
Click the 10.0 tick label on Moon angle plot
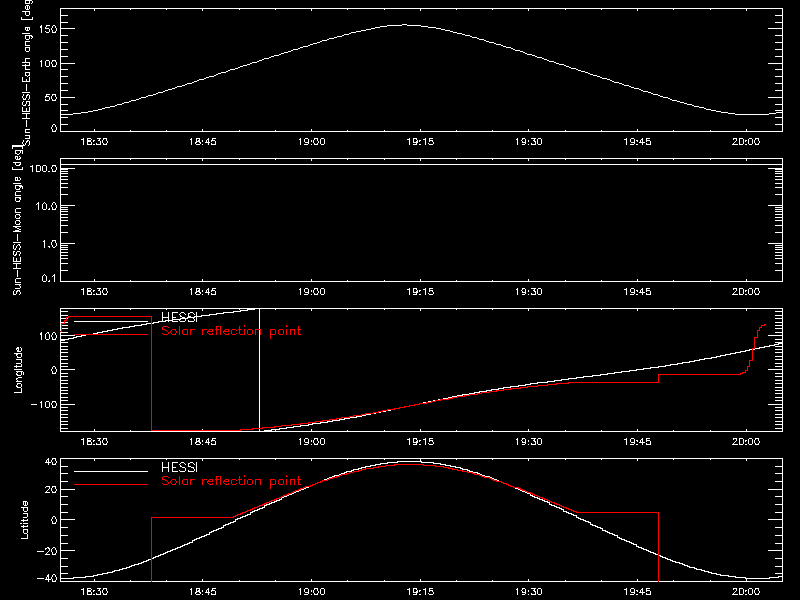click(46, 206)
